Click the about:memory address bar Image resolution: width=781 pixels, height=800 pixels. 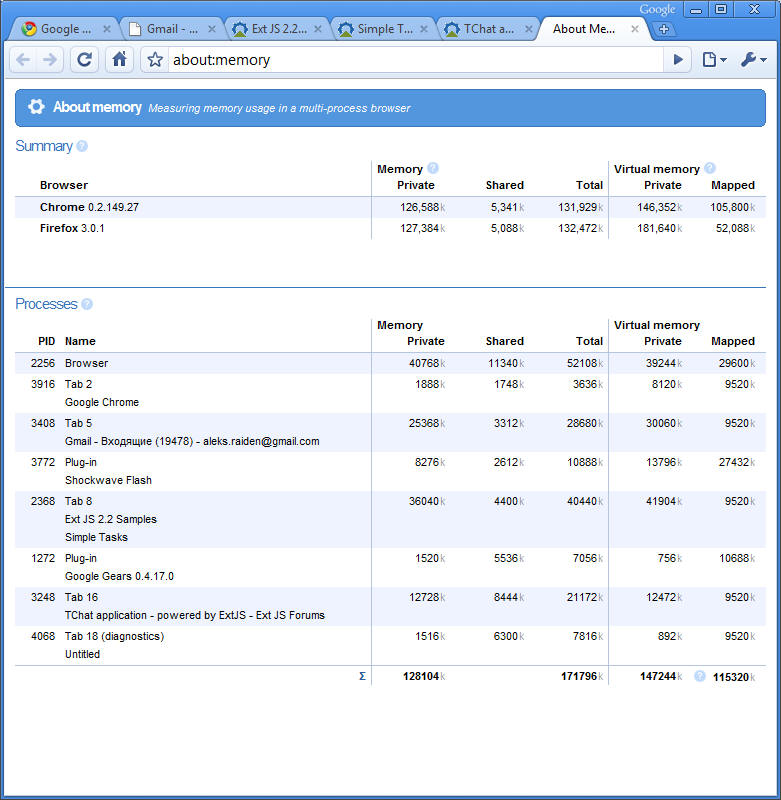coord(415,60)
